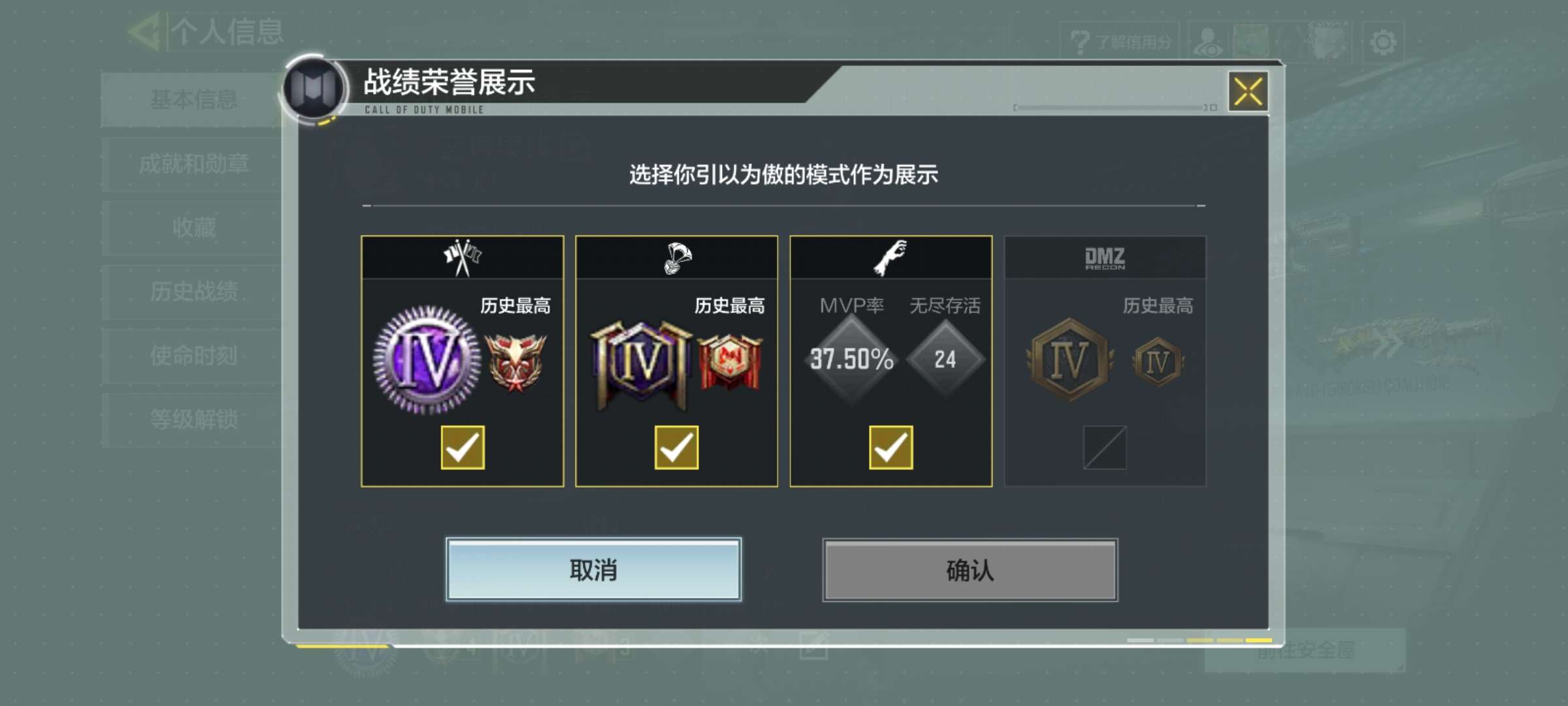Open the 基本信息 sidebar tab

(193, 99)
